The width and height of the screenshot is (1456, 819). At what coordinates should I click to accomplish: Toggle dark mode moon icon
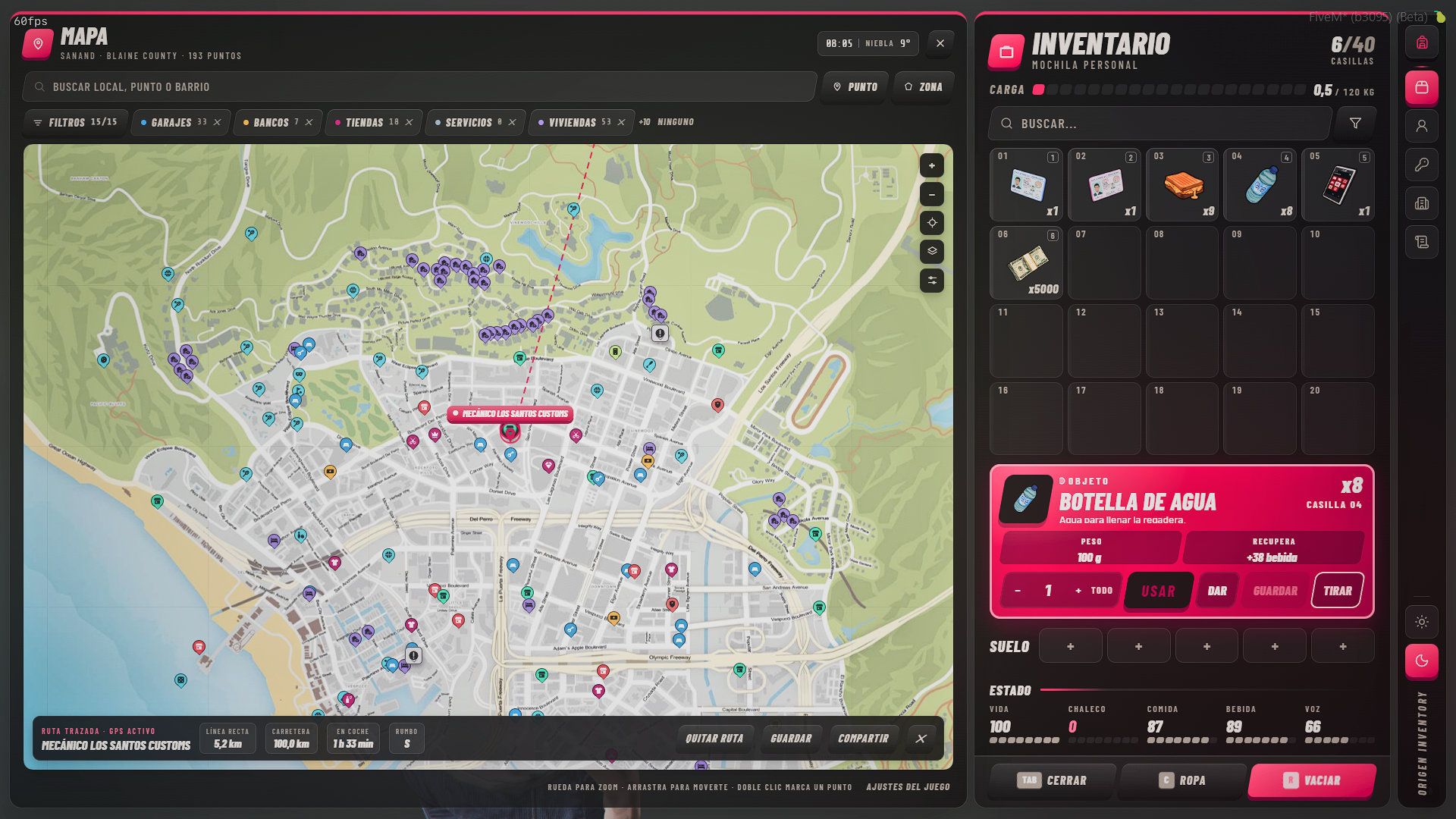pos(1422,661)
